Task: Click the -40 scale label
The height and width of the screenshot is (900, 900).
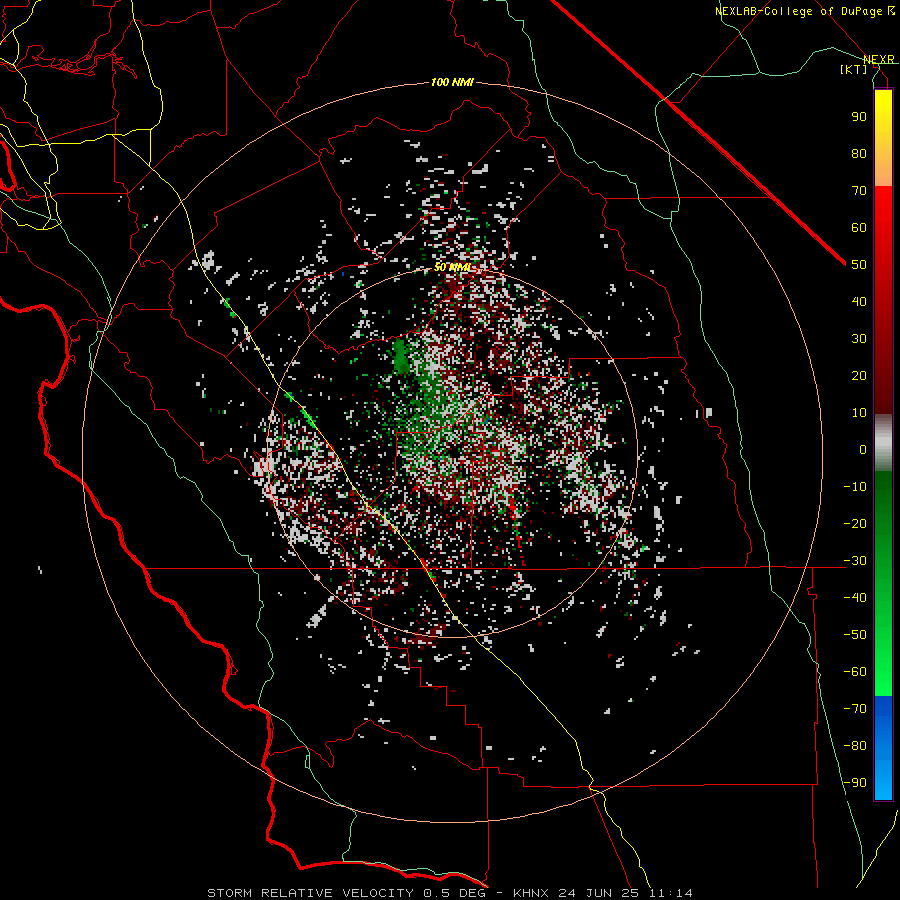Action: 855,598
